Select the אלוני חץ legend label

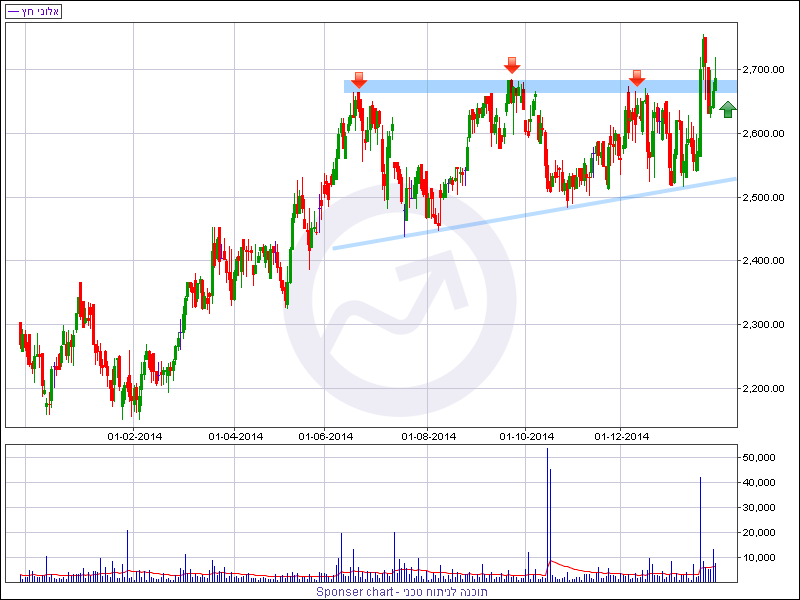point(40,11)
